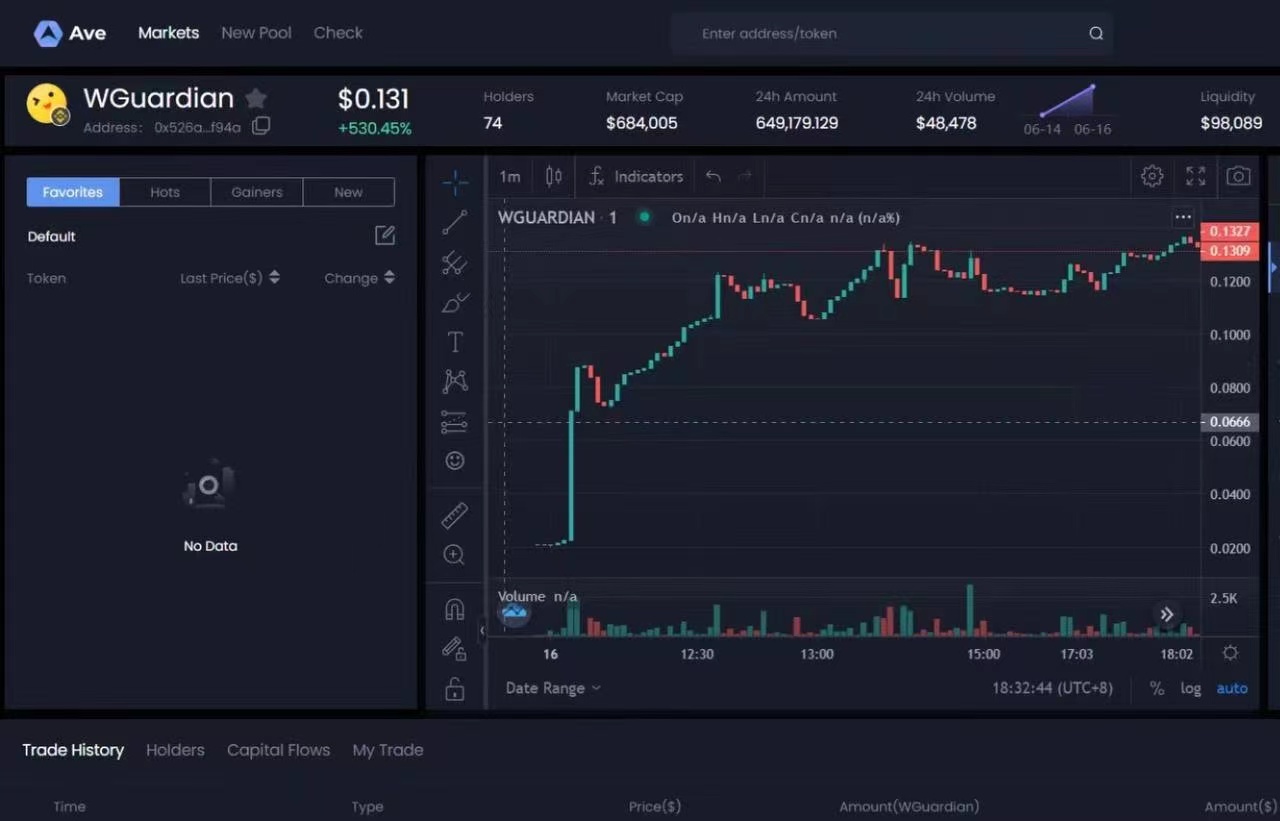The height and width of the screenshot is (821, 1280).
Task: Toggle percent scale on chart
Action: coord(1157,688)
